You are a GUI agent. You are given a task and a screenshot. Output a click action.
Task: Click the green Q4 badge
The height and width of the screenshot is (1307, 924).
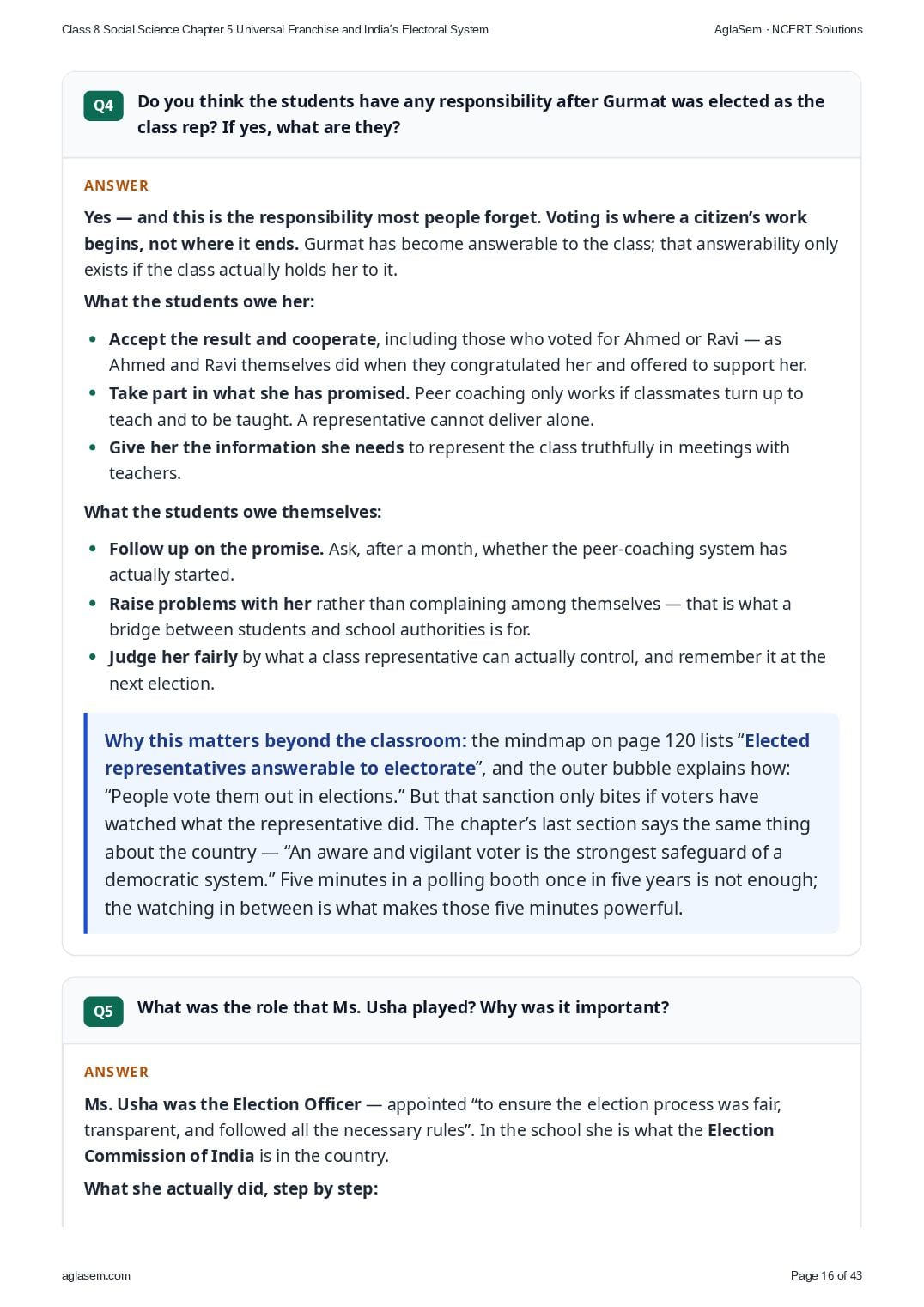coord(103,106)
